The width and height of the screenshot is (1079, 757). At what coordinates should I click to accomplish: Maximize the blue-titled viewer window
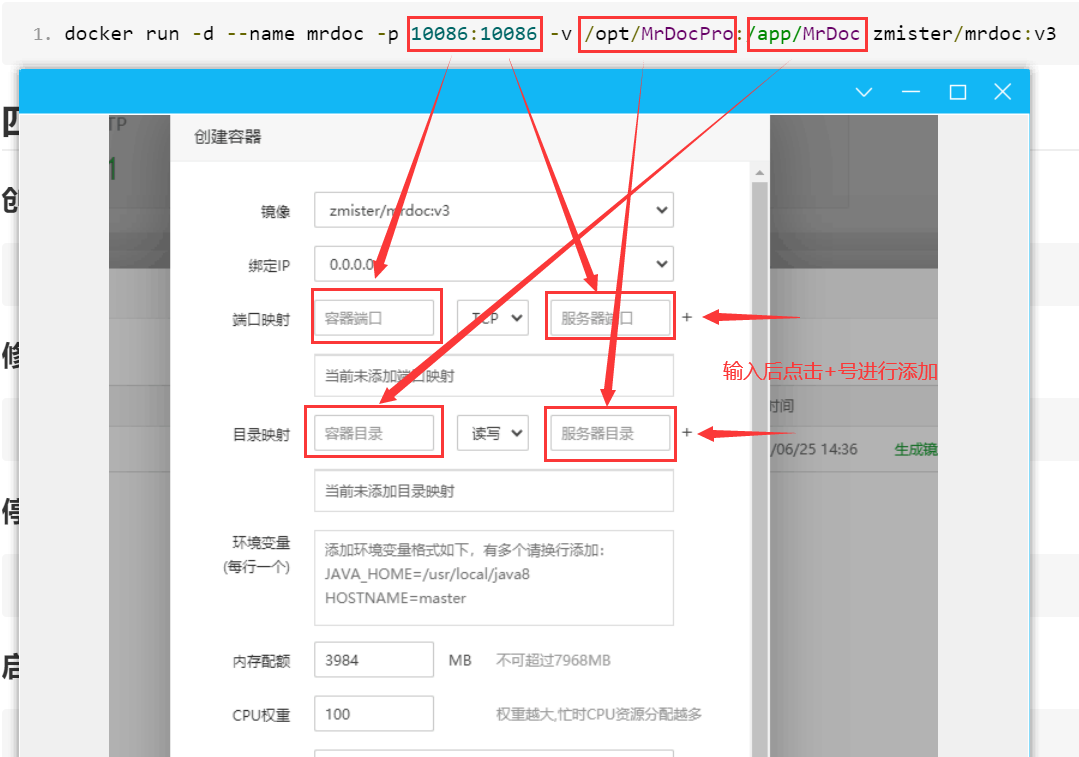957,92
